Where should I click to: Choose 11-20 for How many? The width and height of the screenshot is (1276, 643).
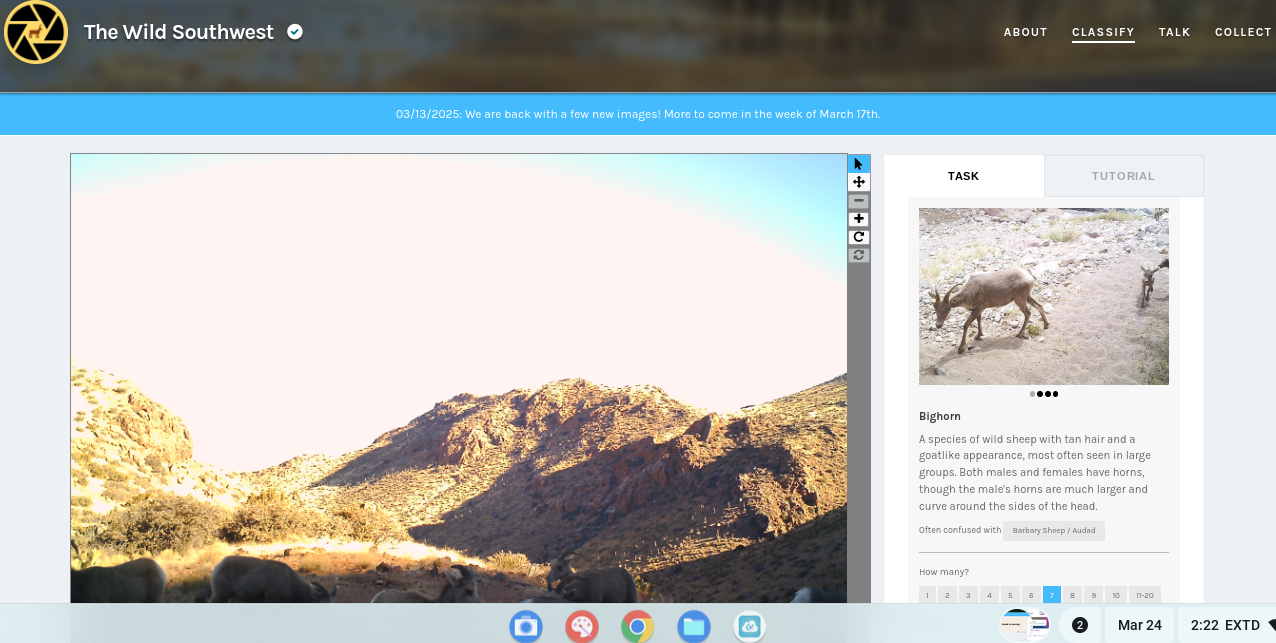pos(1145,595)
